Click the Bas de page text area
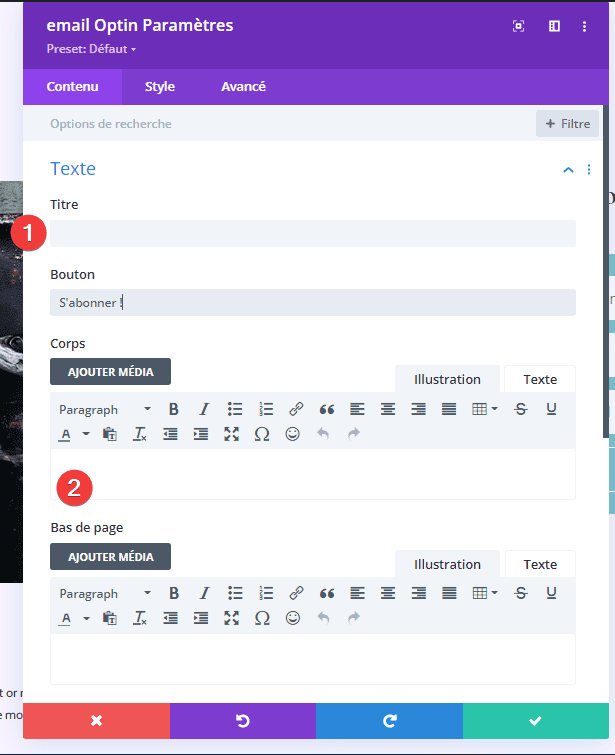615x755 pixels. [313, 659]
